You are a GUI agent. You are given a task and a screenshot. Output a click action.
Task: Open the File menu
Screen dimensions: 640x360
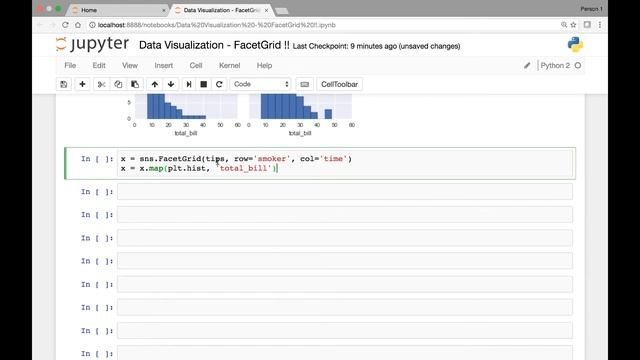coord(70,65)
